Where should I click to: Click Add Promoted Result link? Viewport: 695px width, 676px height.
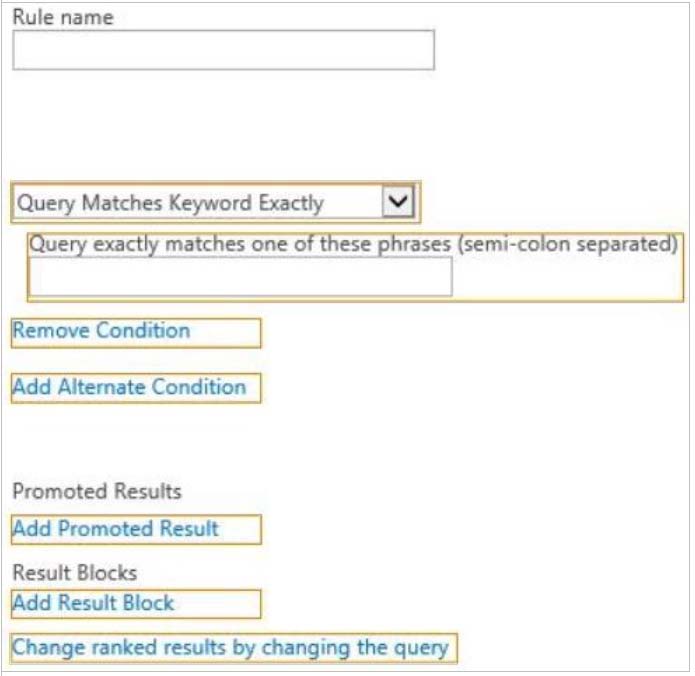point(115,529)
